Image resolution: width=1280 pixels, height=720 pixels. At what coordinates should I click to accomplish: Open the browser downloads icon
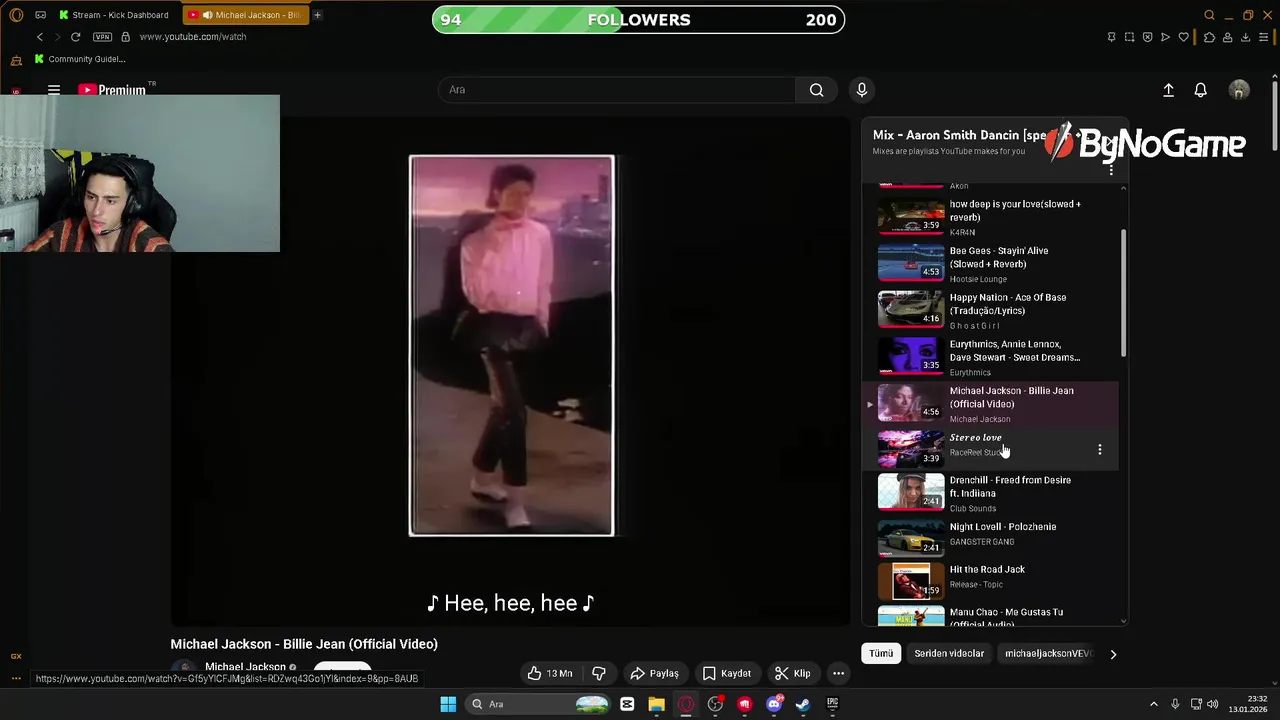pyautogui.click(x=1246, y=37)
